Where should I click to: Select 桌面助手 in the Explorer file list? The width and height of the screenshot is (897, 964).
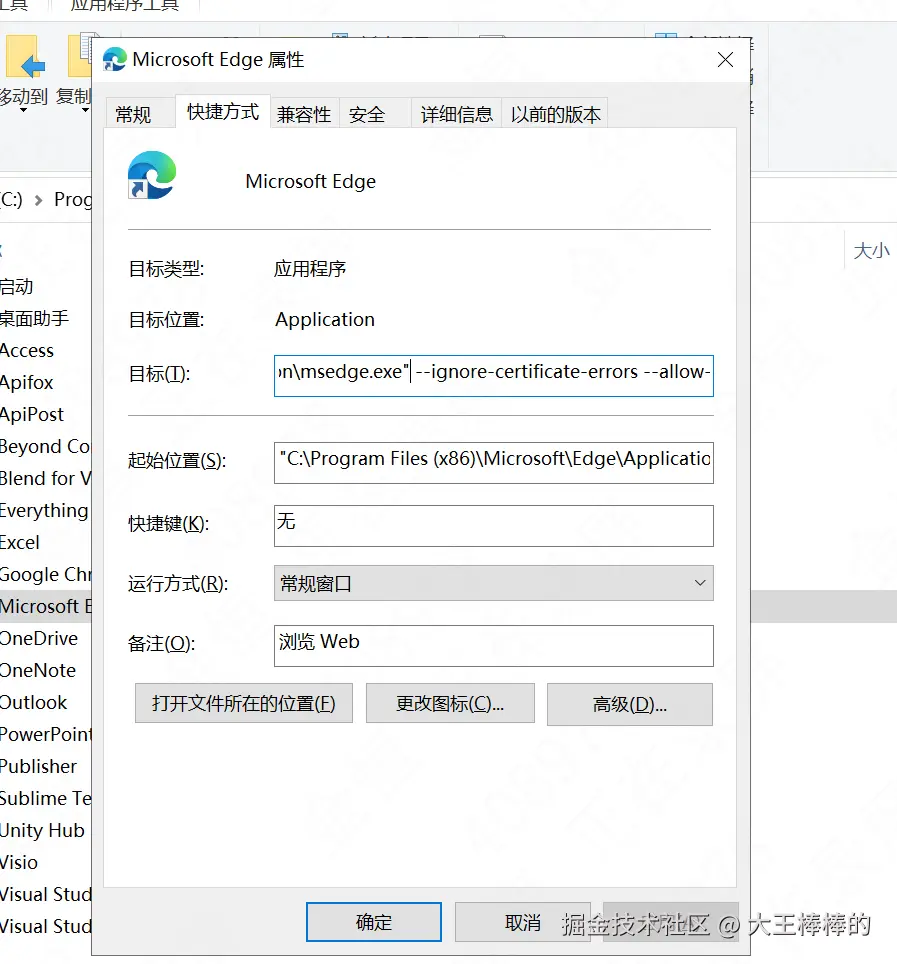[34, 318]
